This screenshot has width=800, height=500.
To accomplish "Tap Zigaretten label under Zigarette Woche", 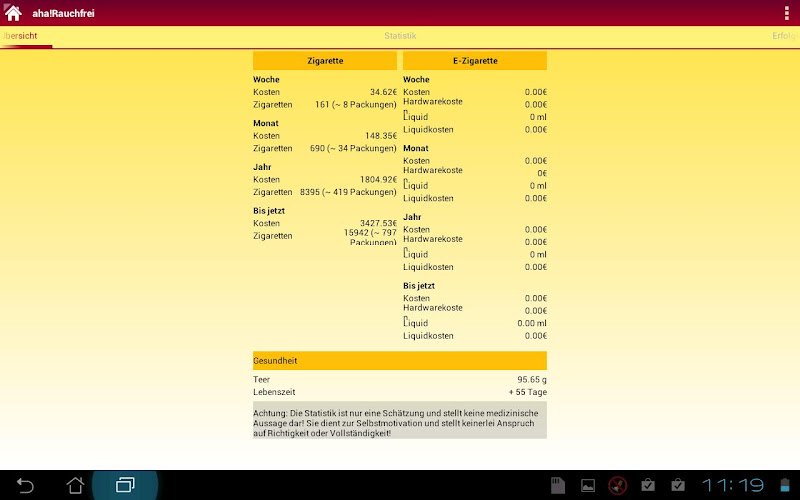I will click(272, 105).
